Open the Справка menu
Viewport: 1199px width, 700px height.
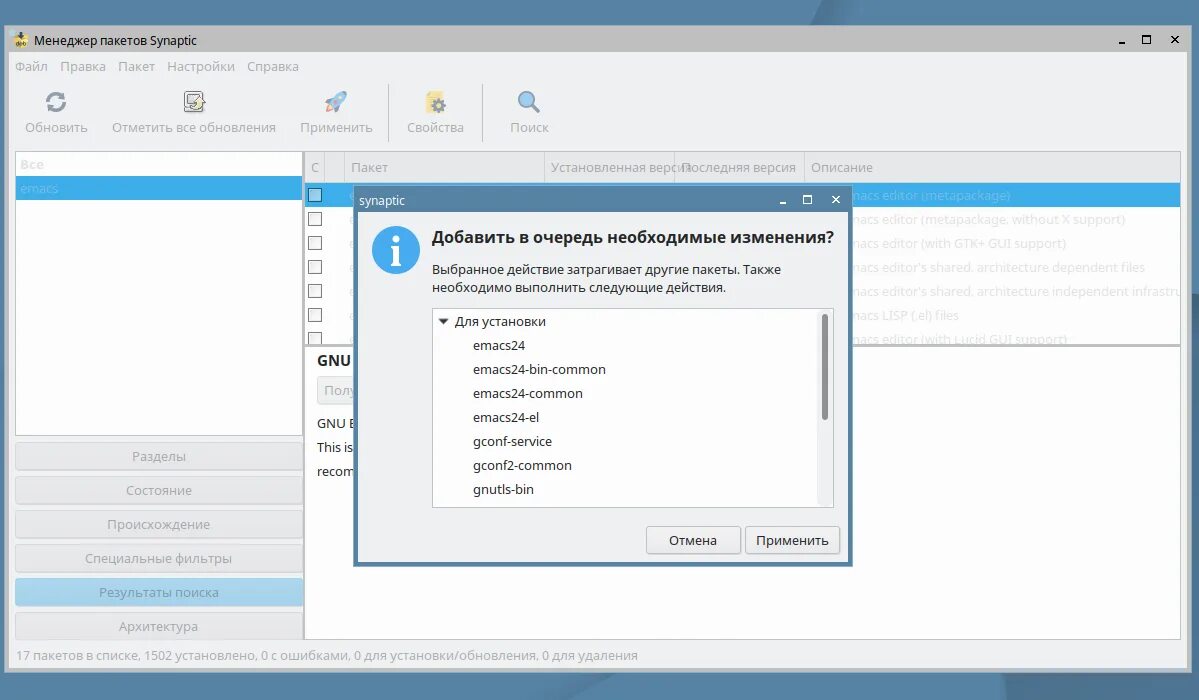273,67
